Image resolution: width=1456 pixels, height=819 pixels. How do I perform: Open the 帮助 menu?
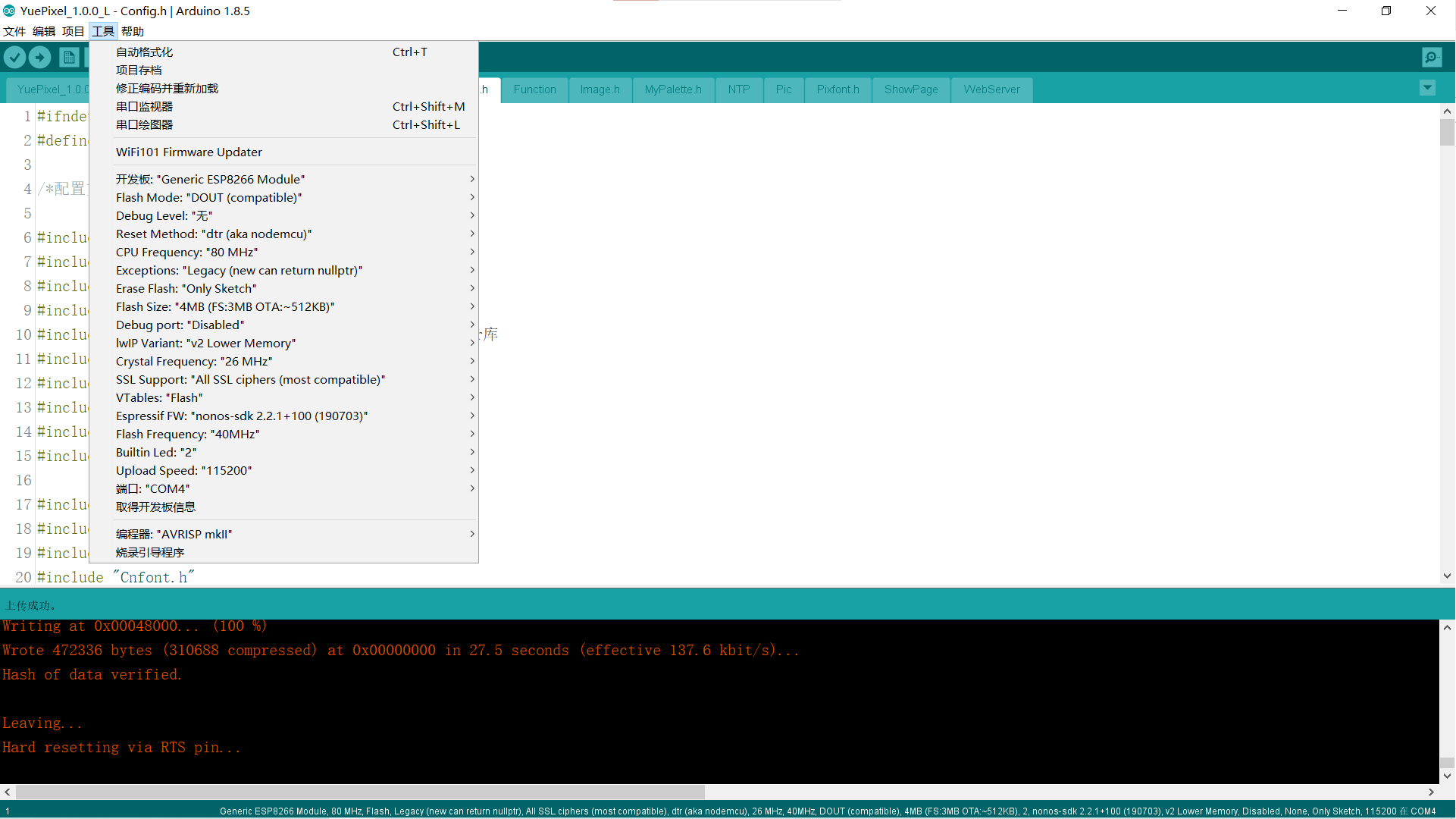coord(132,31)
